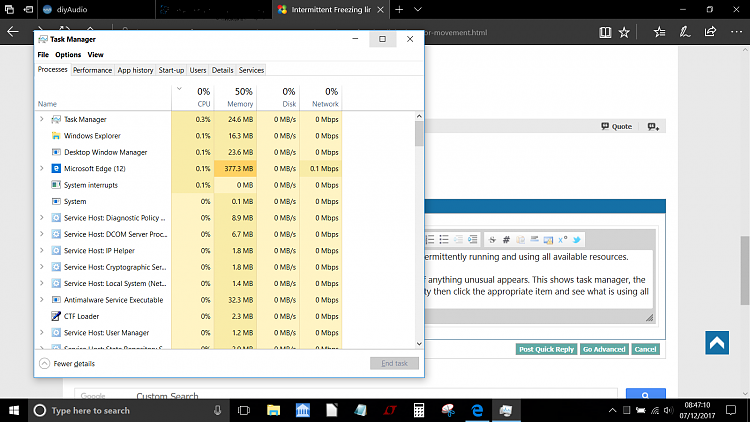
Task: Click the blue scroll-to-top arrow button
Action: click(x=716, y=343)
